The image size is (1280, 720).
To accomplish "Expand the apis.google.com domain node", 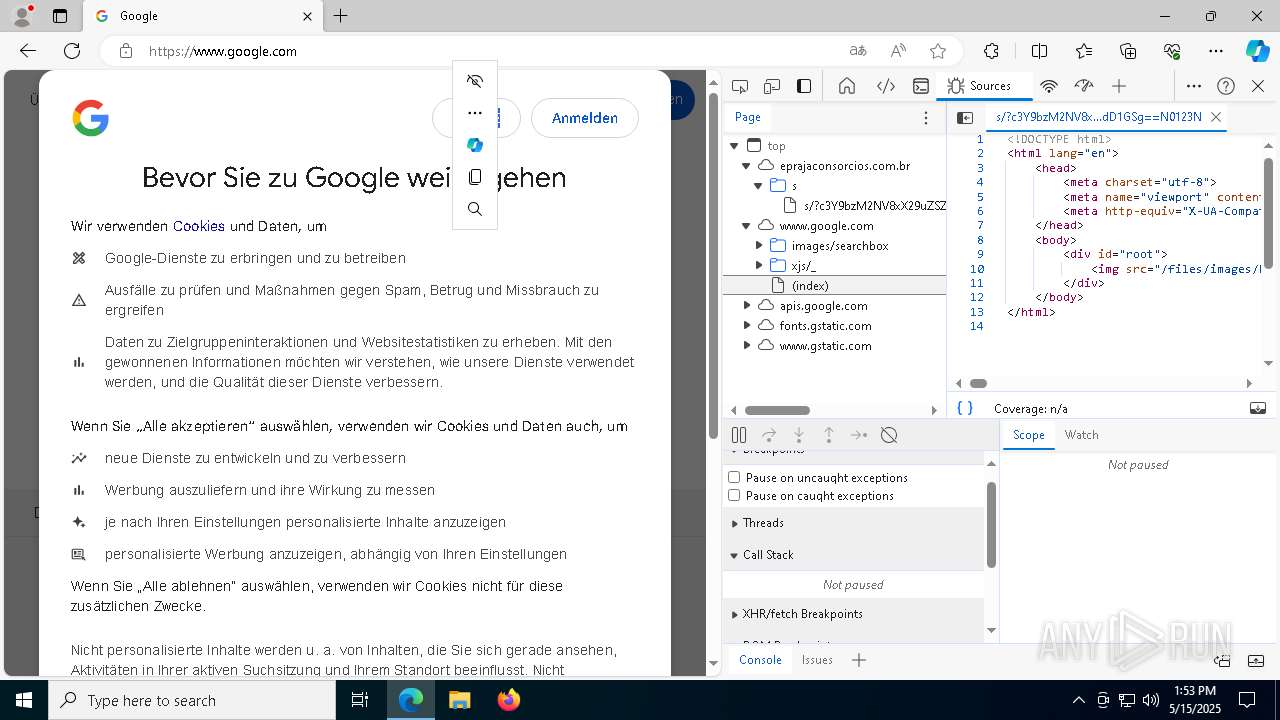I will [x=746, y=306].
